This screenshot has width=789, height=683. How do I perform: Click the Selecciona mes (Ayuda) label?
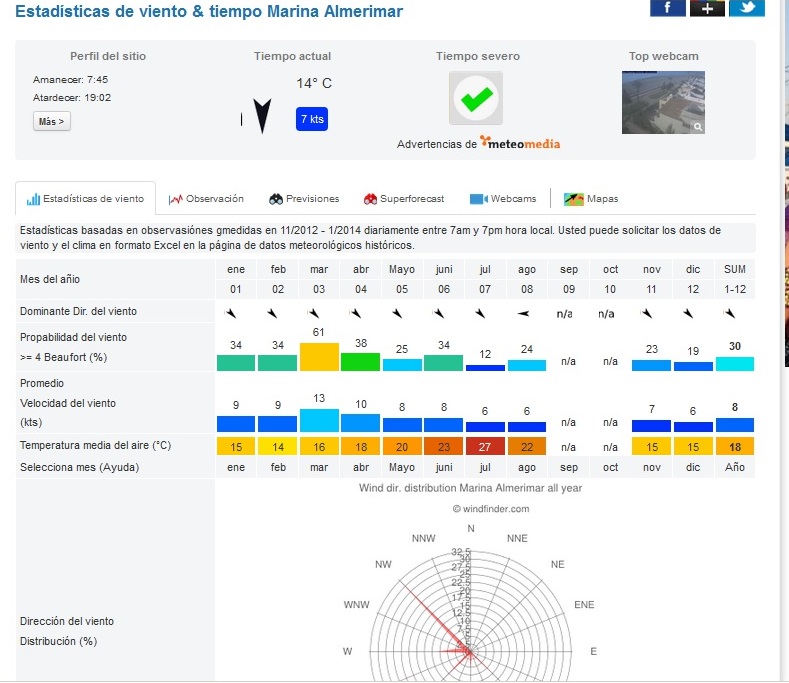tap(80, 467)
